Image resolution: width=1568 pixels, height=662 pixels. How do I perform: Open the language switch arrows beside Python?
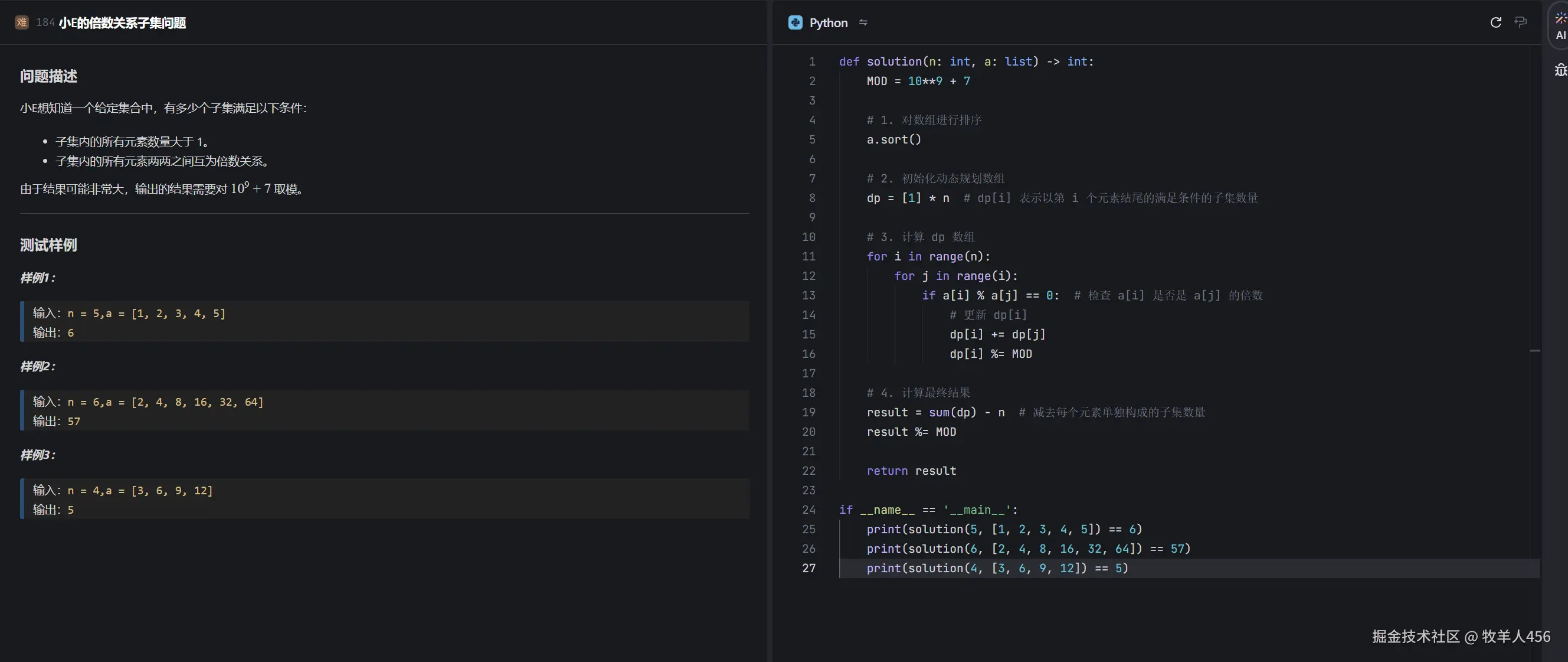pos(863,22)
